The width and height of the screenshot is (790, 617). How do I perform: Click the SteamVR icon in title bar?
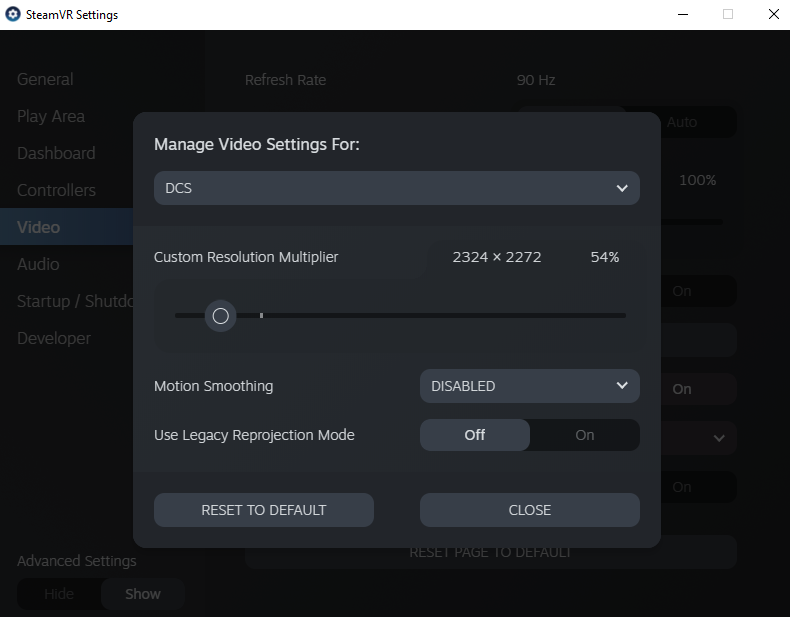[x=13, y=14]
